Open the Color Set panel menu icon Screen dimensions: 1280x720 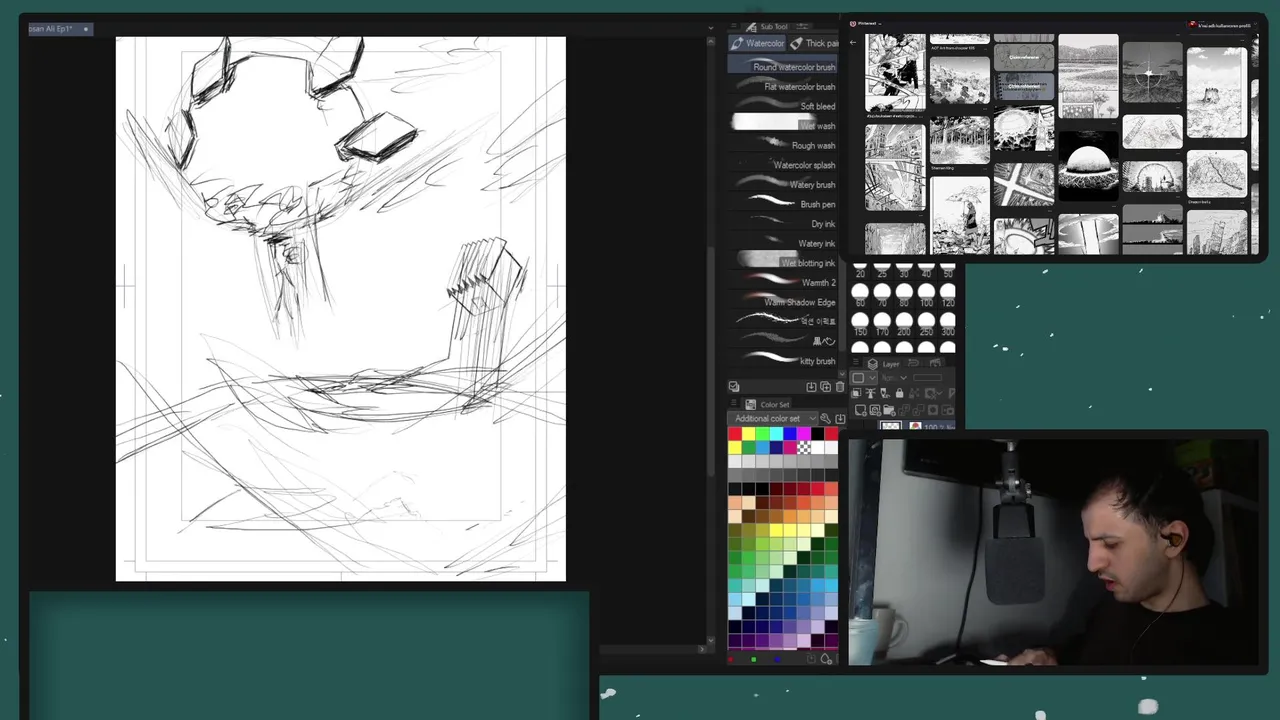click(734, 404)
